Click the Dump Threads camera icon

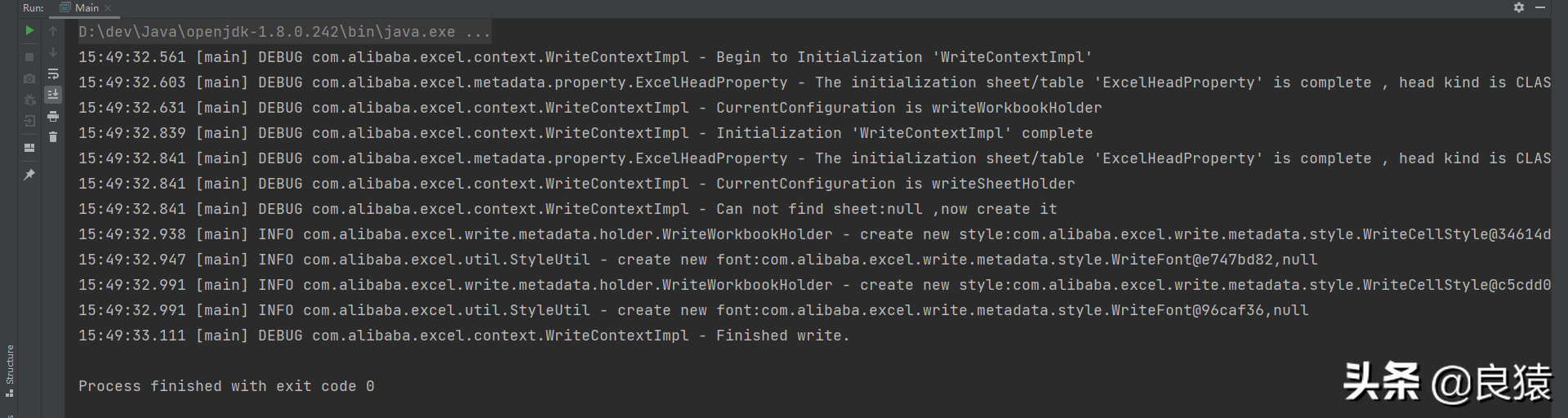click(29, 78)
